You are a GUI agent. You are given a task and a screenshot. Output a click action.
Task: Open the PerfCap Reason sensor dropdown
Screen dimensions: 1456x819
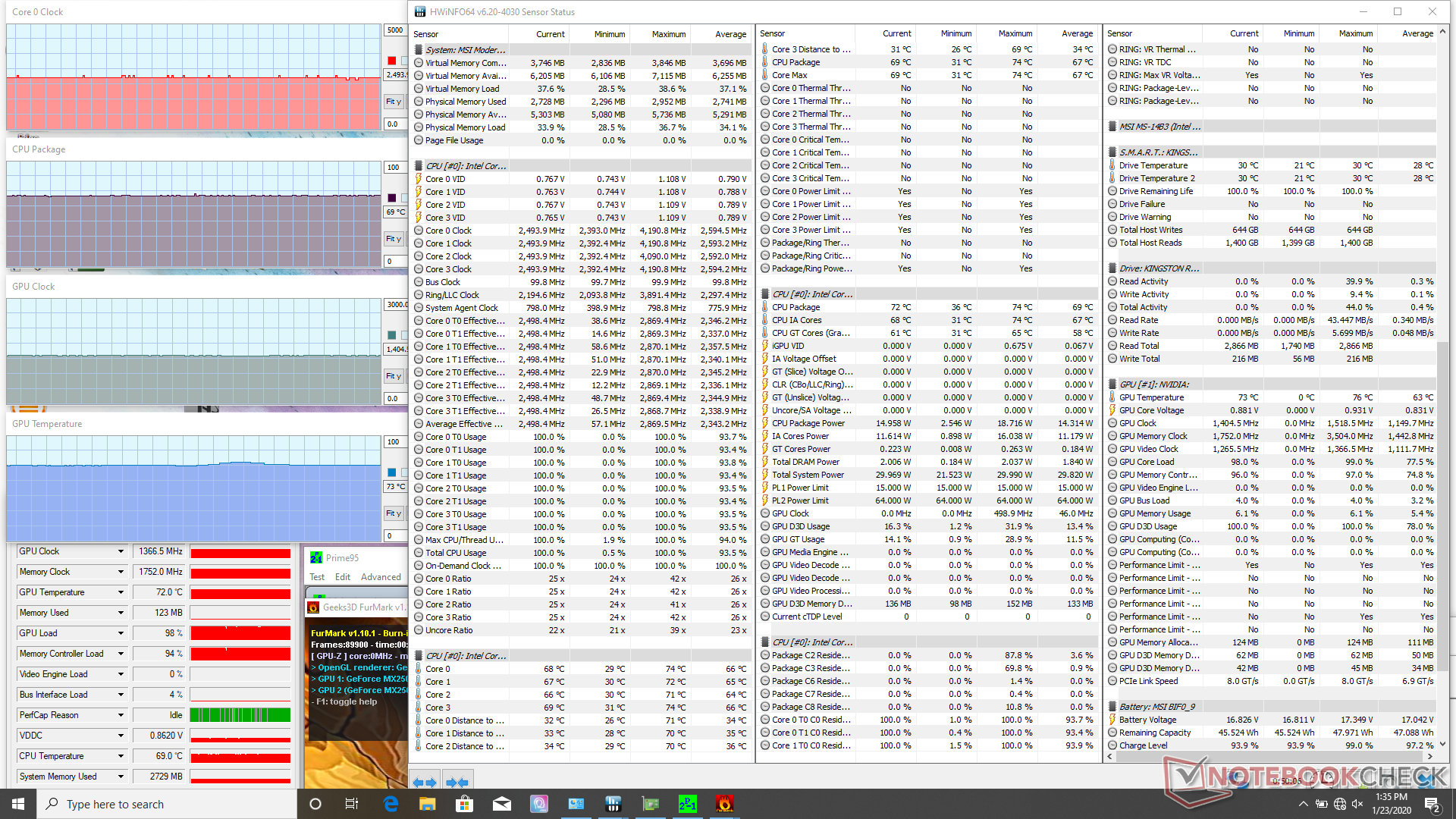(121, 715)
